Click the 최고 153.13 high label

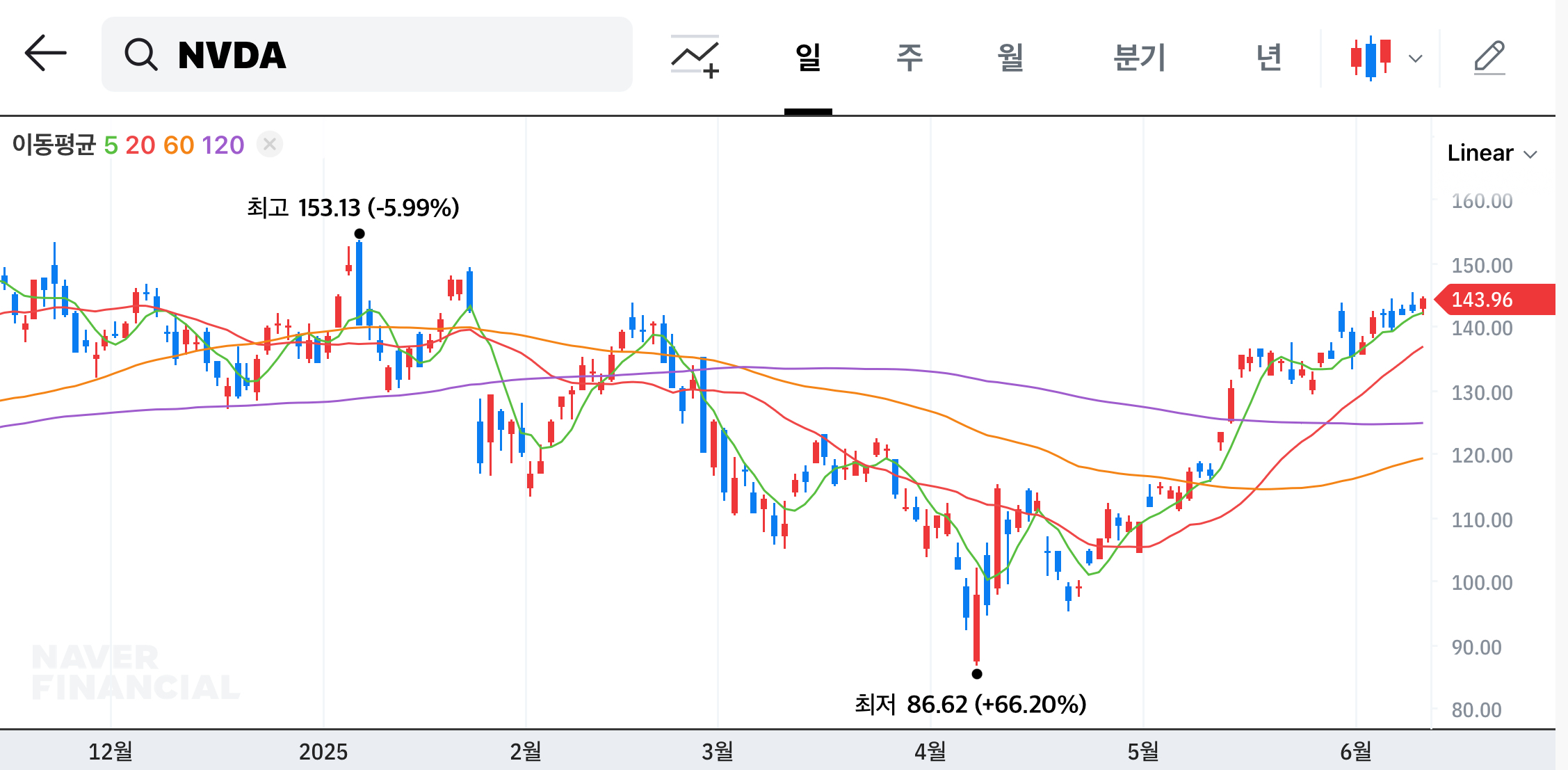(353, 207)
